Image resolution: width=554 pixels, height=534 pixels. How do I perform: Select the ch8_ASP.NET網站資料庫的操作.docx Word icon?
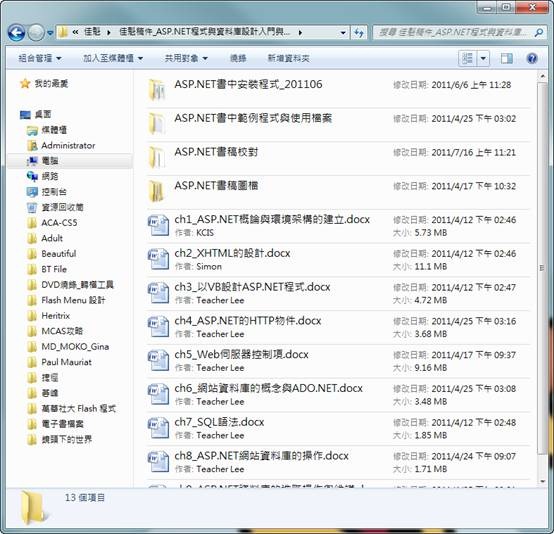click(x=158, y=462)
